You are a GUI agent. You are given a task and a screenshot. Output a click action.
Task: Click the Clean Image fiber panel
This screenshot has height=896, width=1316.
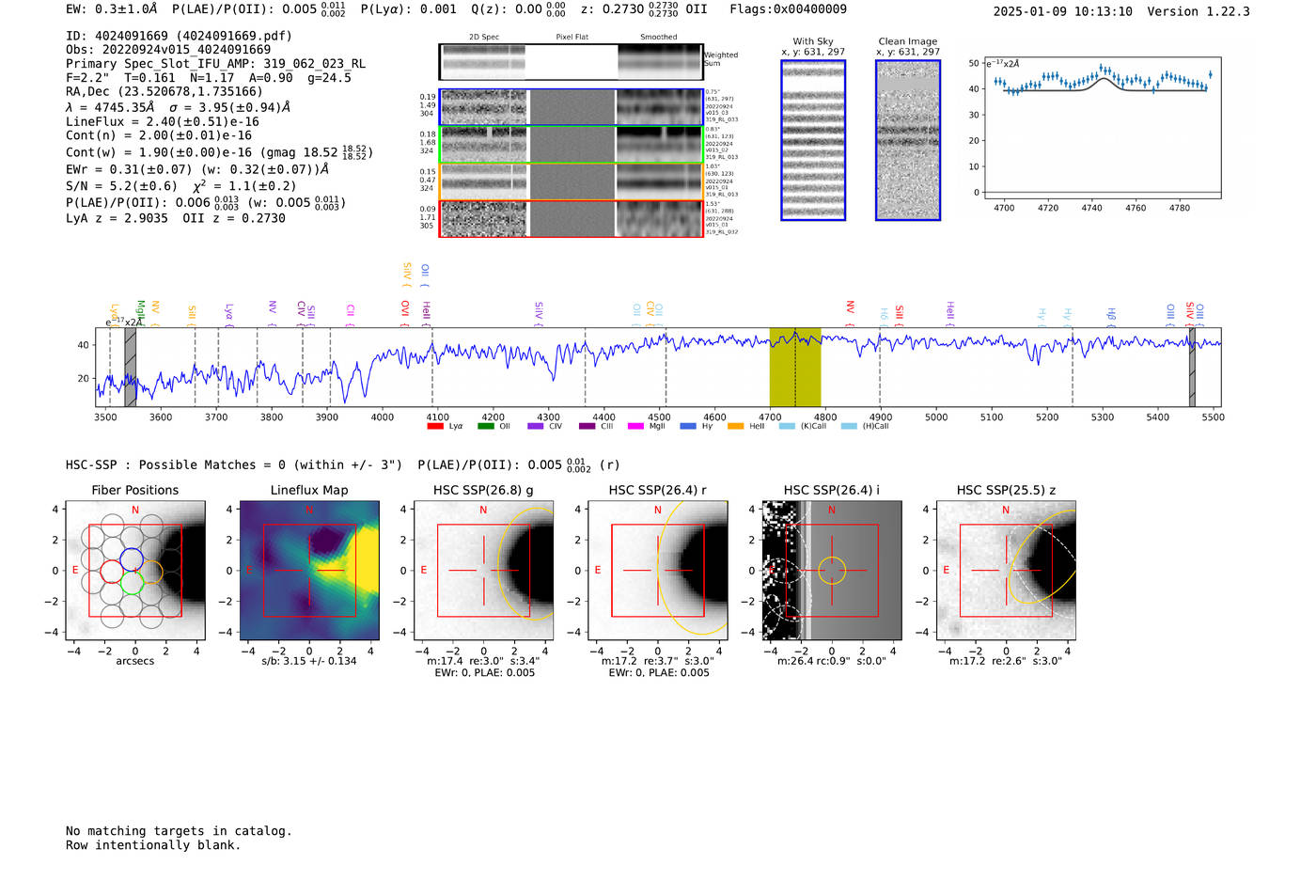(908, 140)
